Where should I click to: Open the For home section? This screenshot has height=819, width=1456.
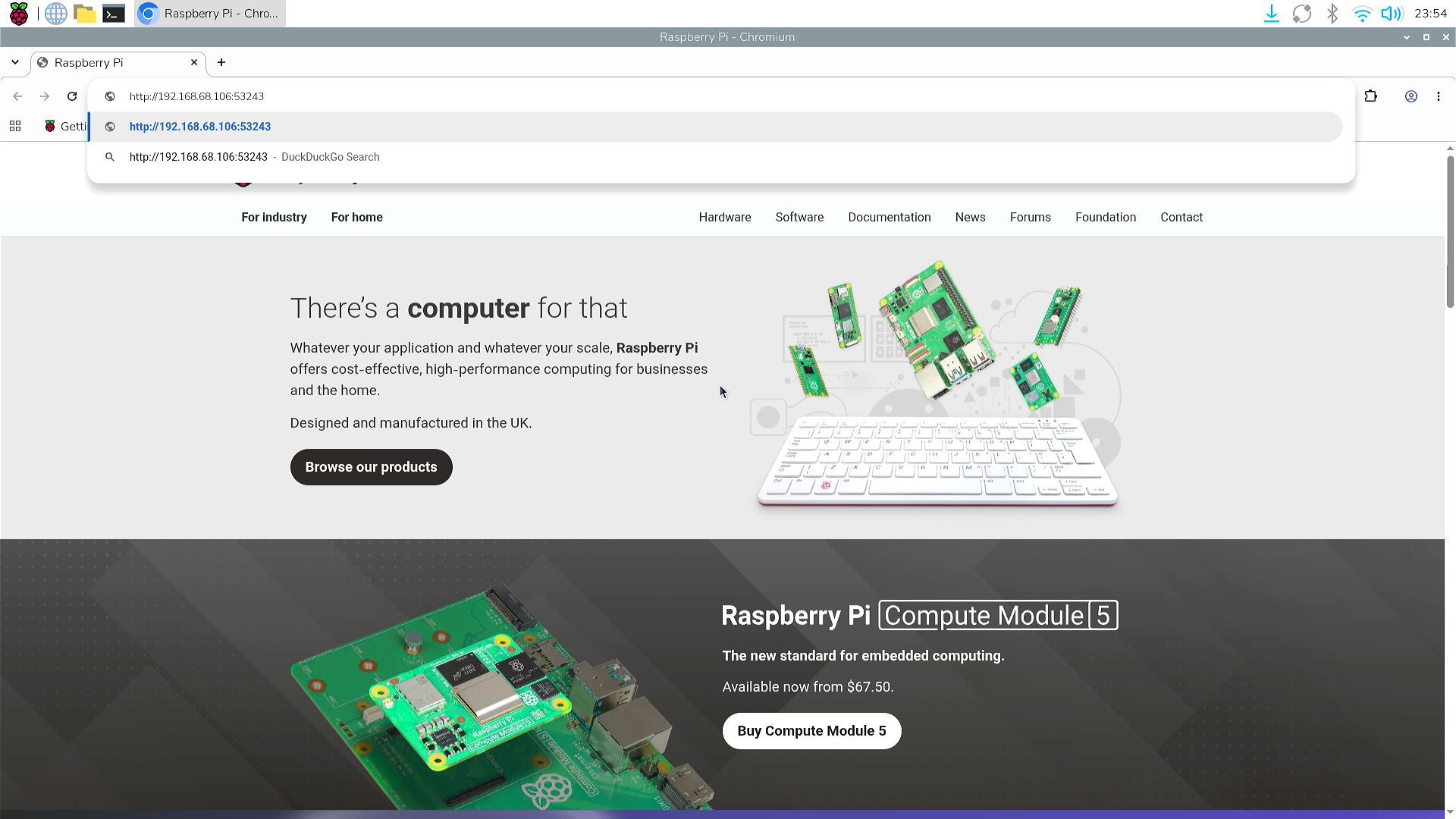[x=356, y=218]
